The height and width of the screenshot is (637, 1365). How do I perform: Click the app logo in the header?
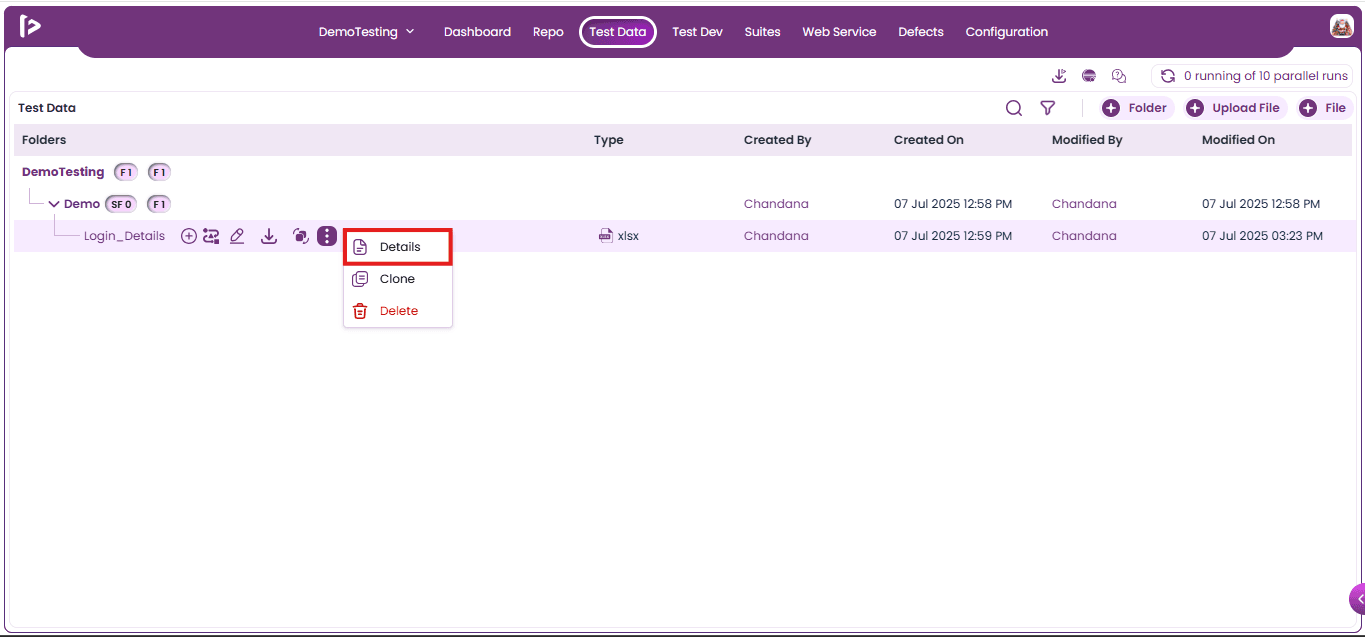pyautogui.click(x=30, y=27)
